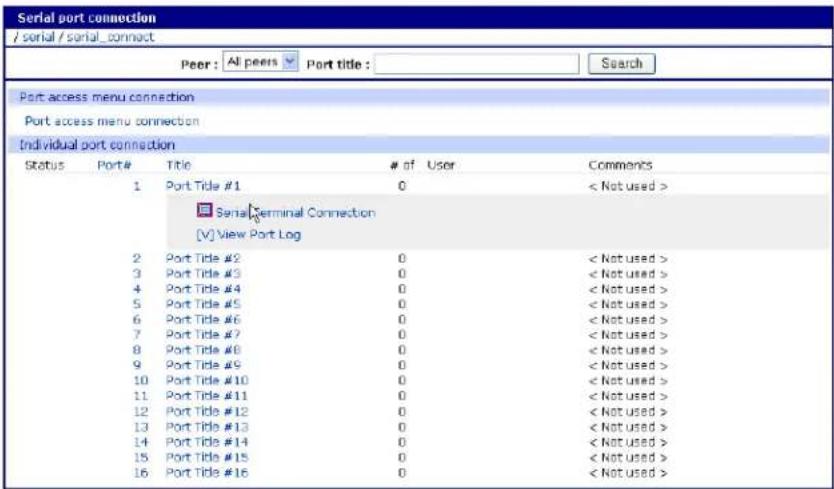Select Port Title #7 link

203,334
